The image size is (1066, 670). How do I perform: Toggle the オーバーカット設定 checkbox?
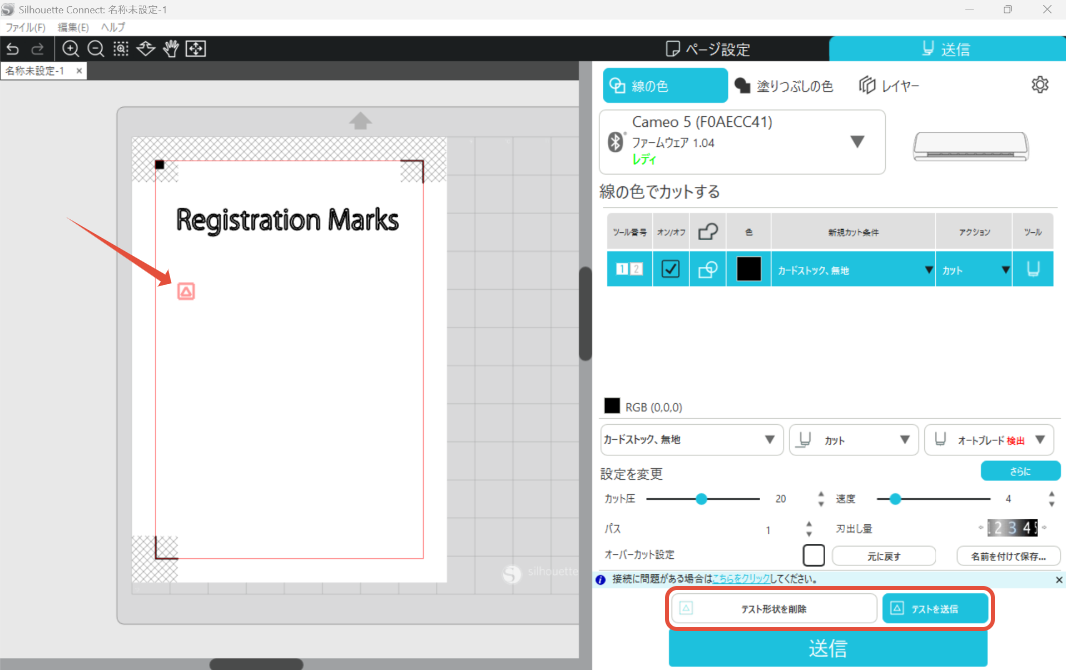coord(814,555)
